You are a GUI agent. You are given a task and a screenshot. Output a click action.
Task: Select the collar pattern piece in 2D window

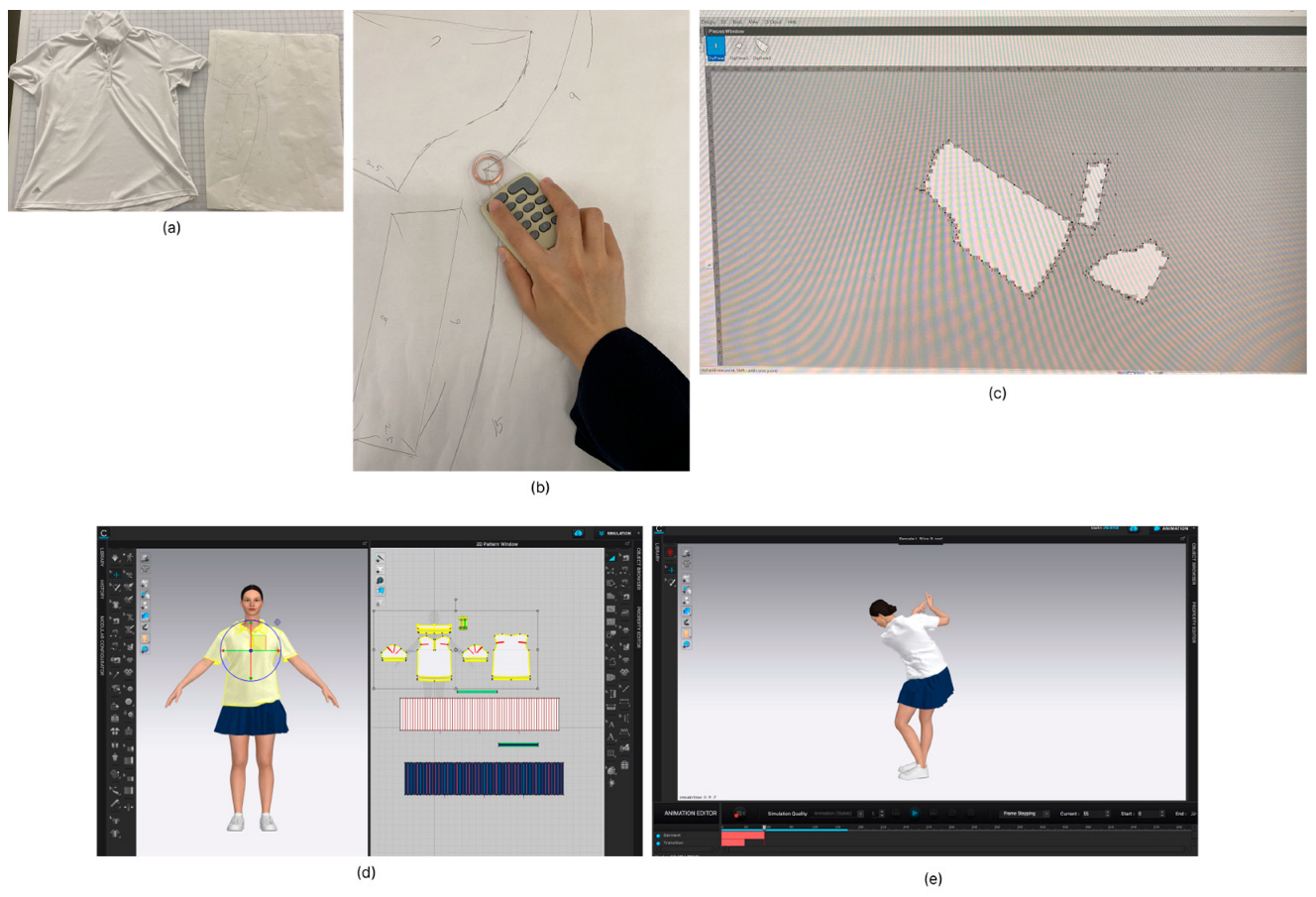click(x=434, y=628)
